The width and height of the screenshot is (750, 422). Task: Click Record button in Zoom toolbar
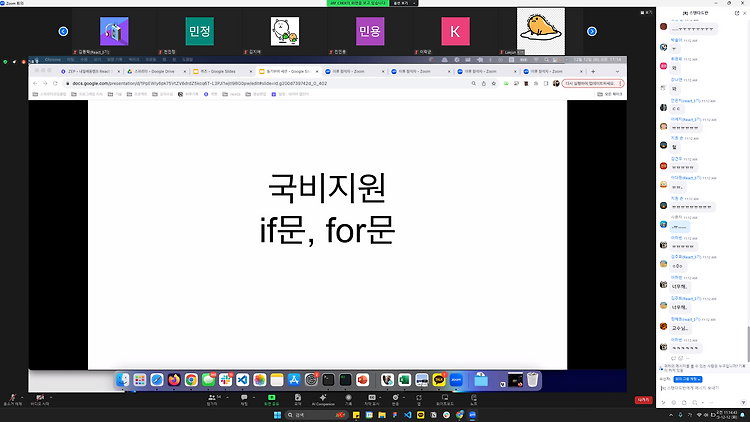pyautogui.click(x=348, y=399)
